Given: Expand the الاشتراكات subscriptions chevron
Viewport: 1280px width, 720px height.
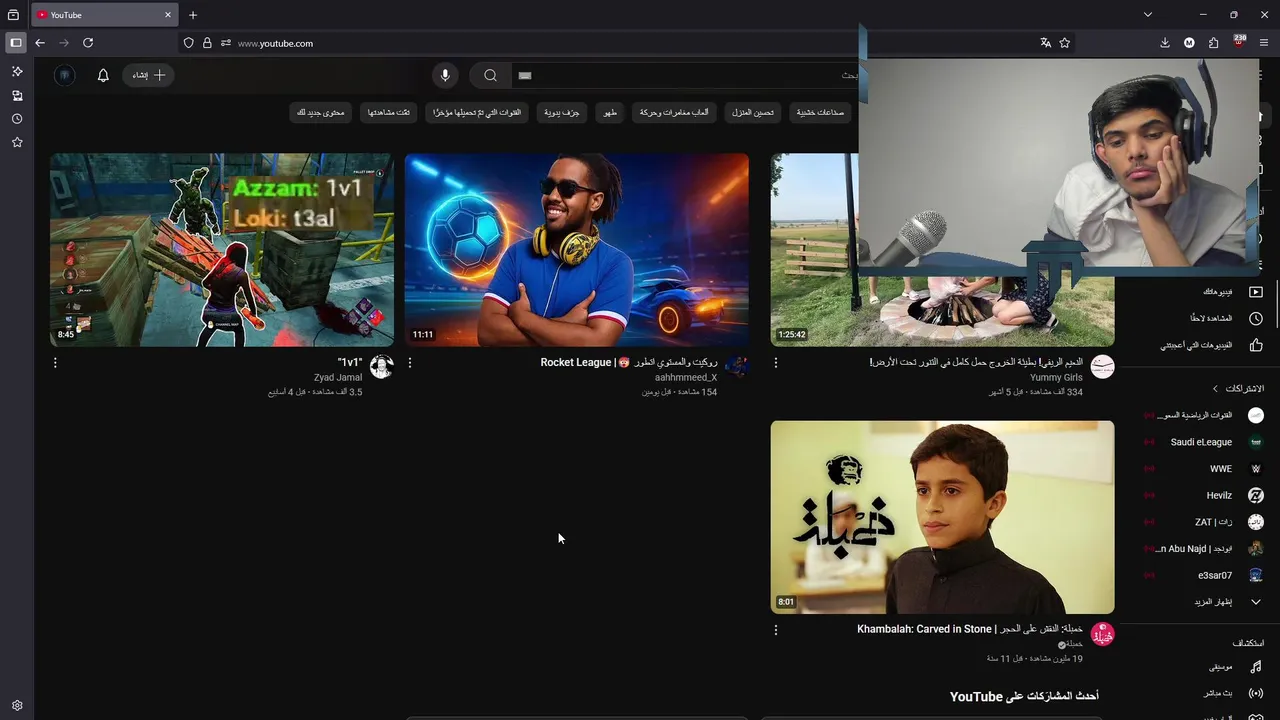Looking at the screenshot, I should click(1216, 389).
